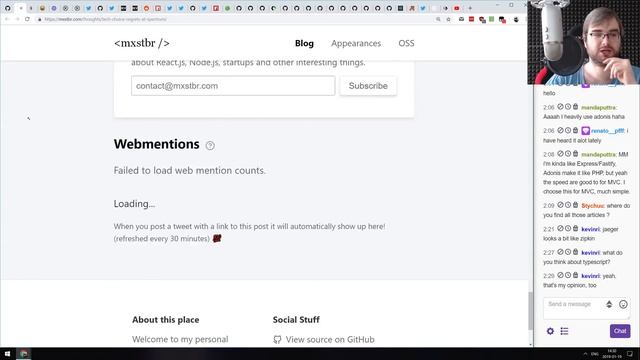Reload the browser page
Image resolution: width=640 pixels, height=360 pixels.
pos(27,19)
